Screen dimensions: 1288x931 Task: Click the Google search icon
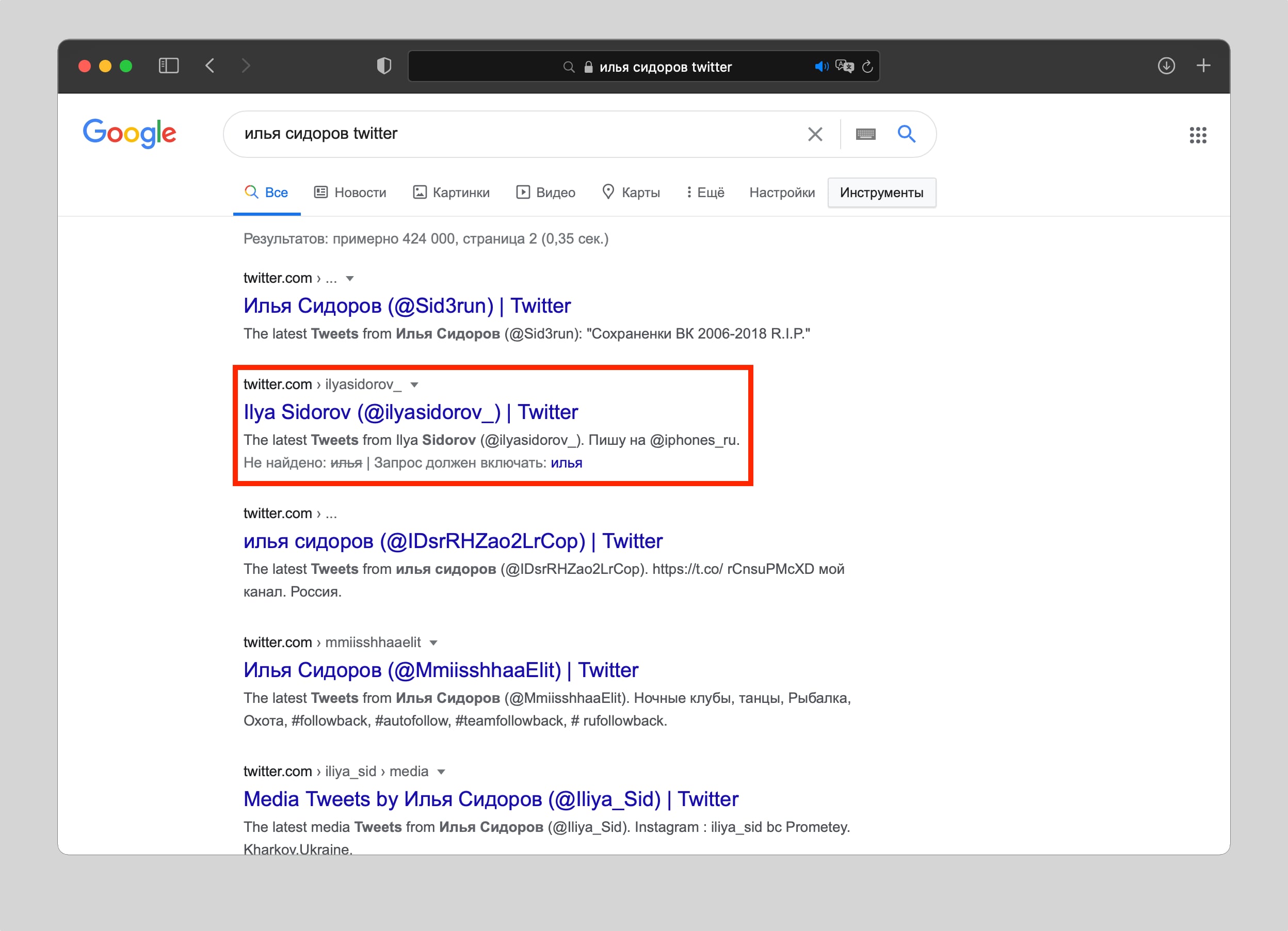point(907,133)
